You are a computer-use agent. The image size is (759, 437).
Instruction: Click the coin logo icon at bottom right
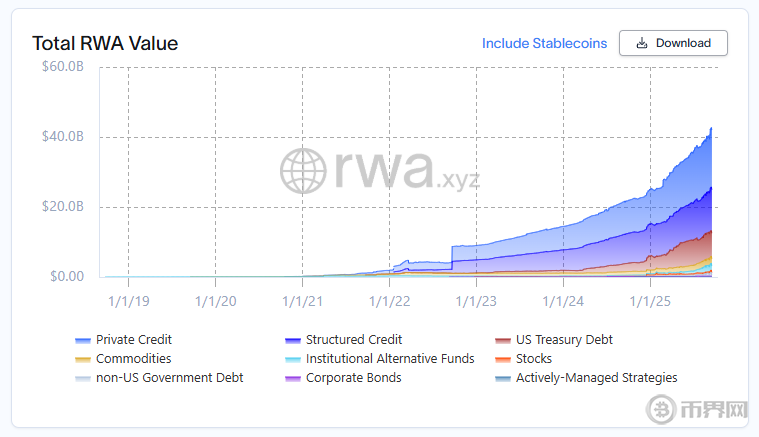click(x=661, y=411)
